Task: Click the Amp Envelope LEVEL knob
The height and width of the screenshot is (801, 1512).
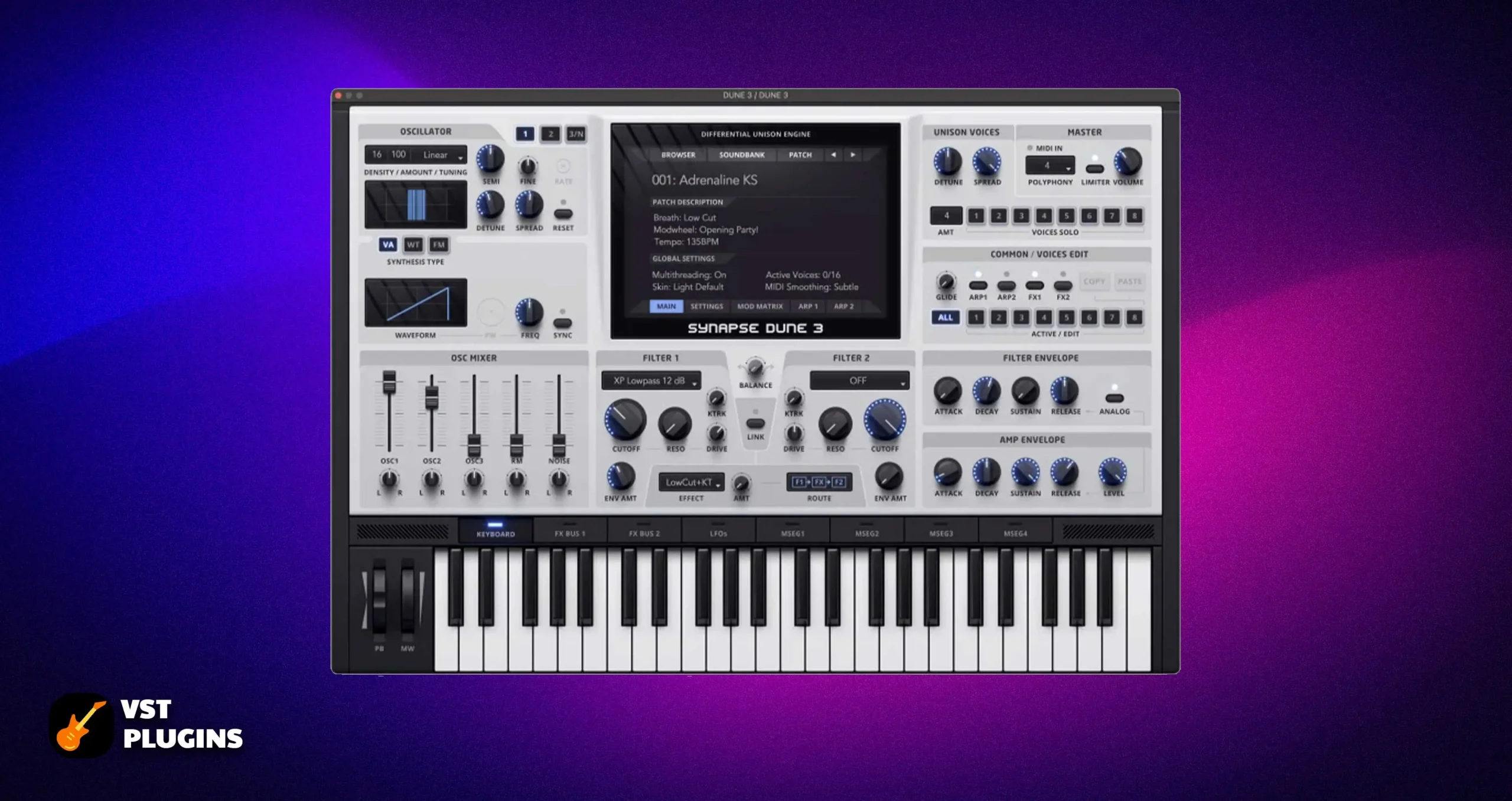Action: [1113, 472]
